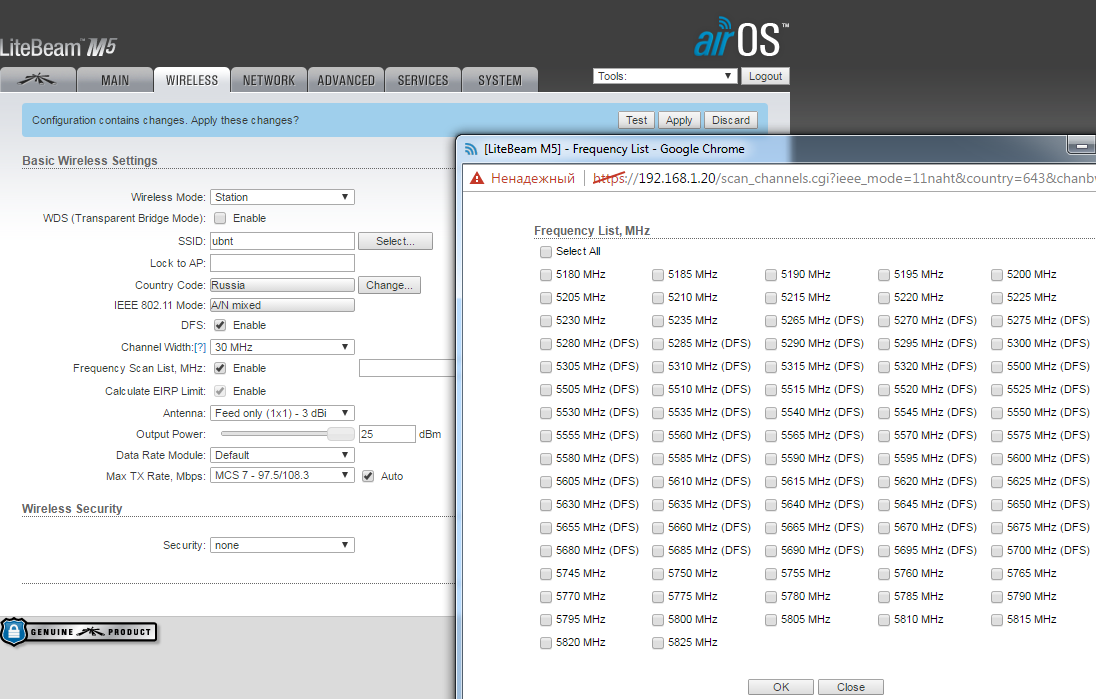Check the 5690 MHz (DFS) frequency
Screen dimensions: 1096x699
(x=770, y=551)
